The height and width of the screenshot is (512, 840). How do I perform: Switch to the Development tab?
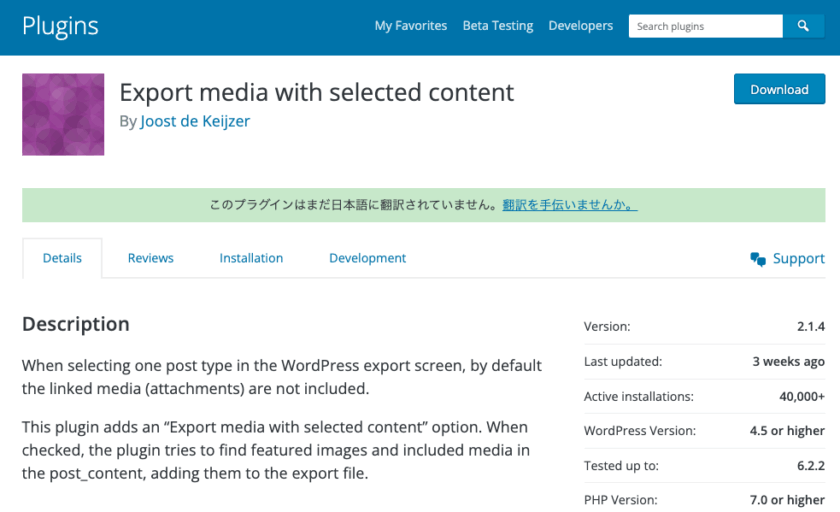(368, 258)
